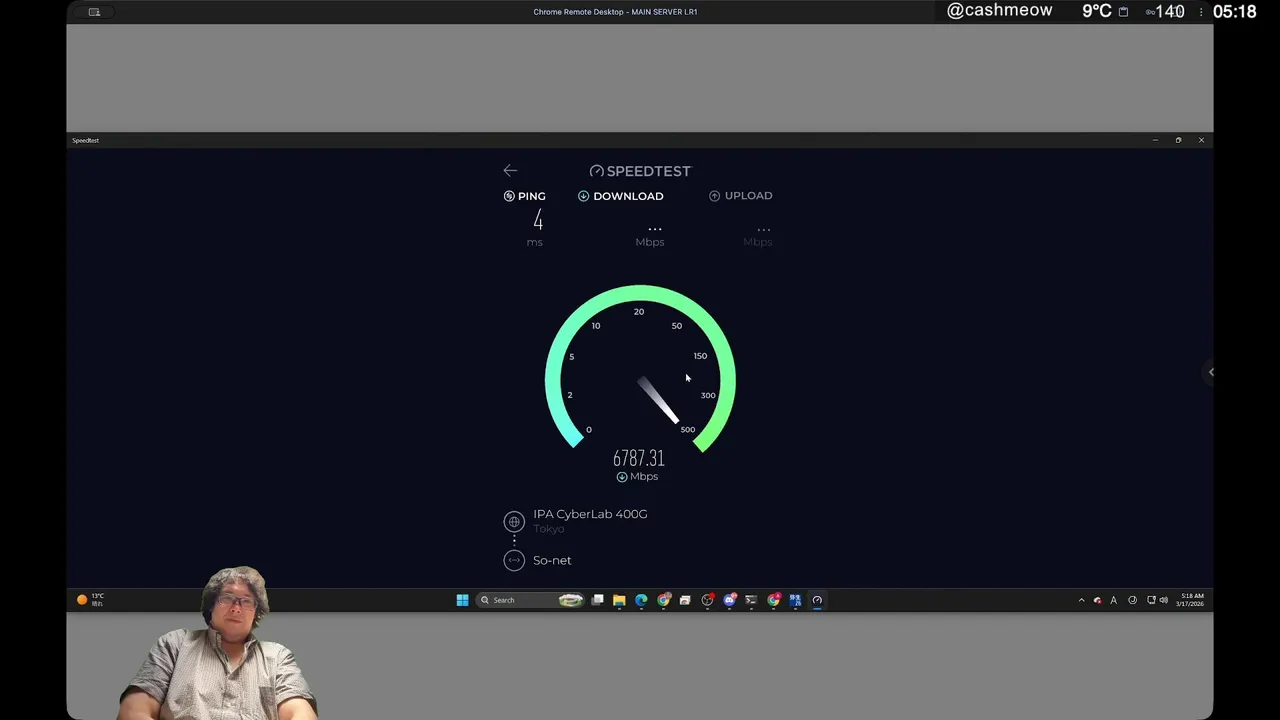Open the volume speaker tray icon
Image resolution: width=1280 pixels, height=720 pixels.
pos(1163,600)
